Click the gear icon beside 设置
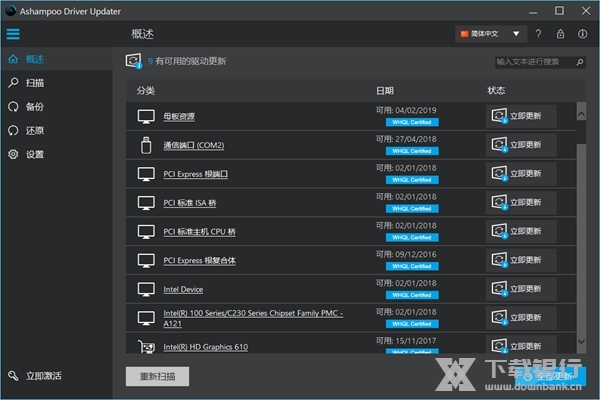The width and height of the screenshot is (600, 400). [13, 154]
